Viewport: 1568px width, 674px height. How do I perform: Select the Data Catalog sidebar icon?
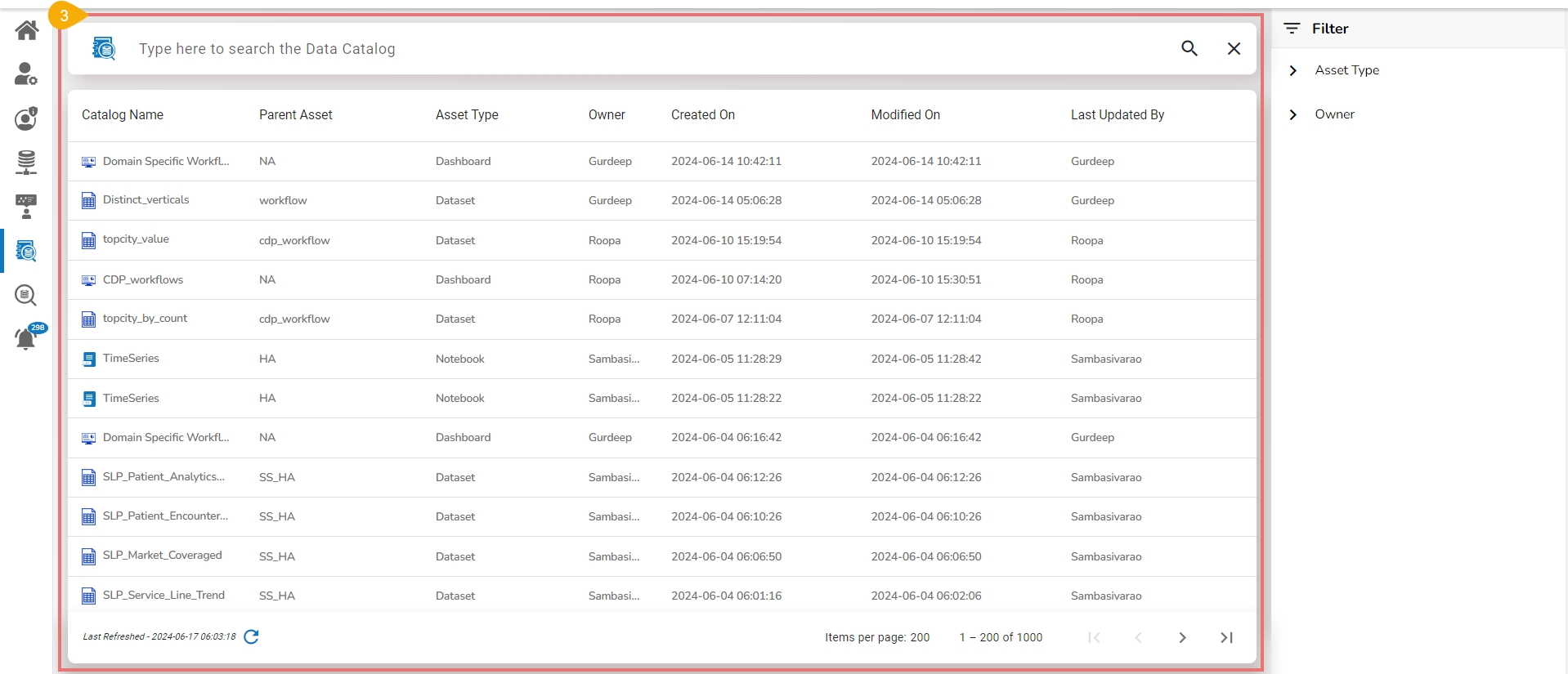coord(26,251)
